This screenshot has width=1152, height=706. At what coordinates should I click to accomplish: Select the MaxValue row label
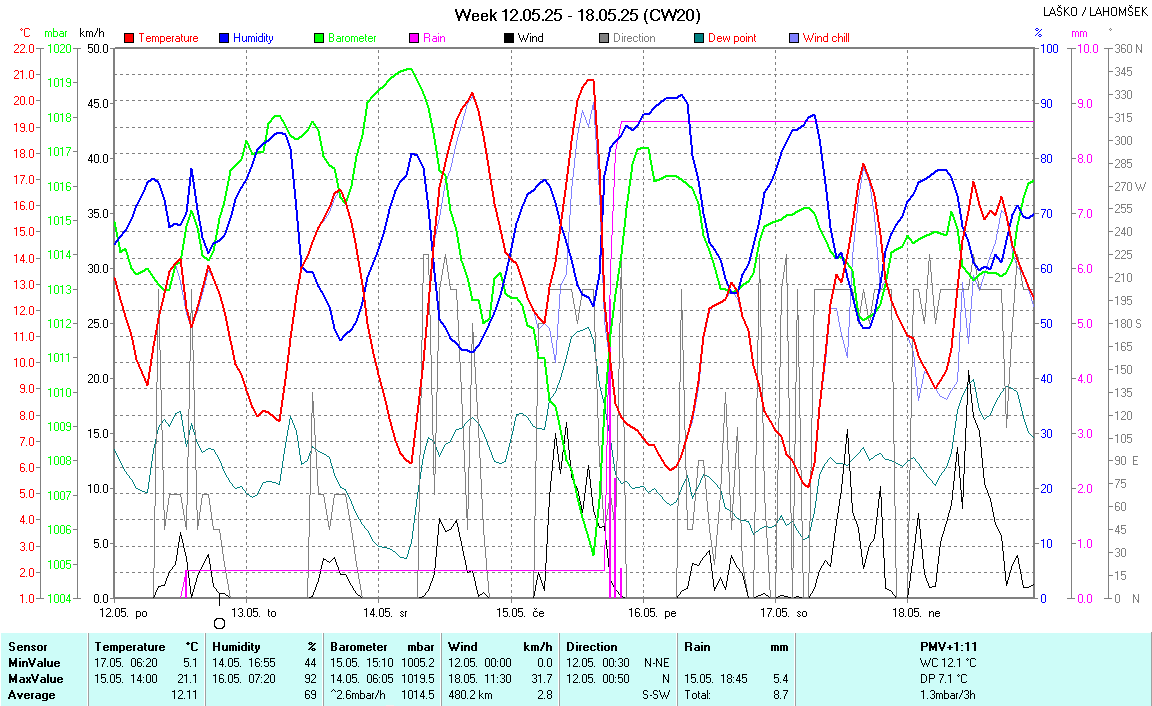(34, 679)
